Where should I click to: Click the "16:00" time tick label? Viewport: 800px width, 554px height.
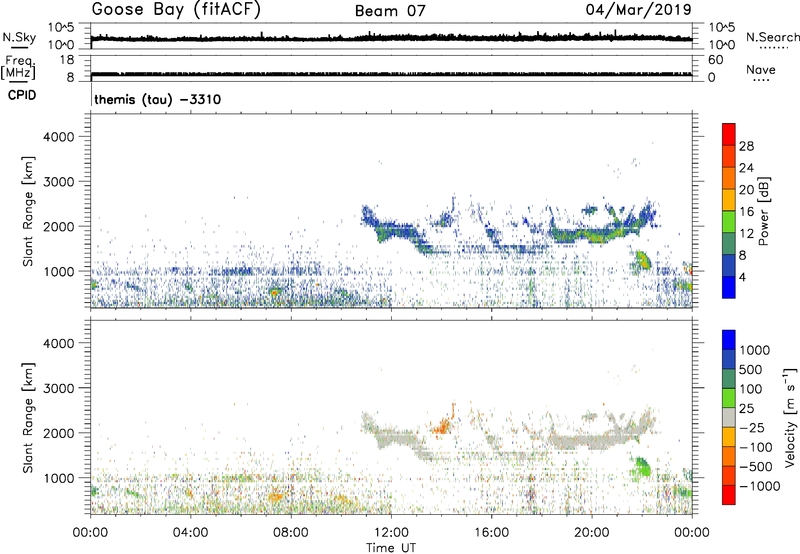491,533
